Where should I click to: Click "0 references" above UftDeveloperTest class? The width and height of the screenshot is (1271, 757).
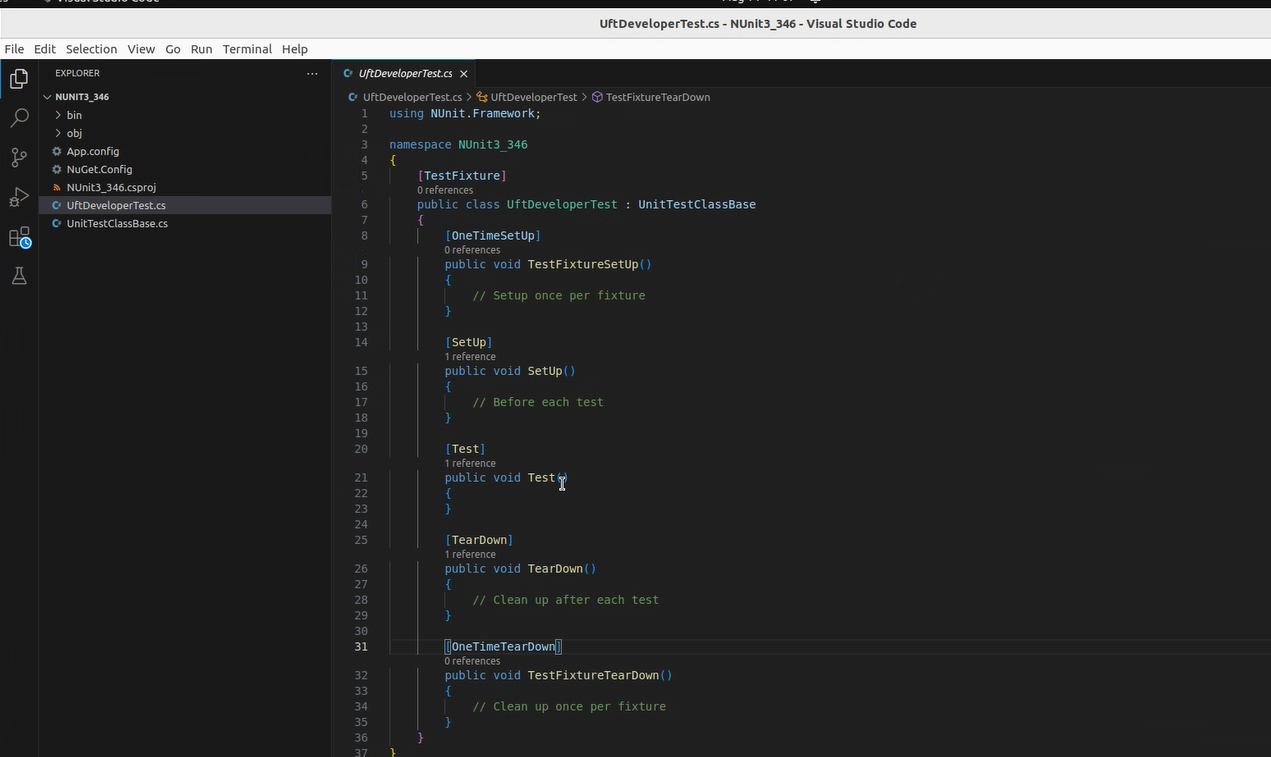click(x=445, y=190)
